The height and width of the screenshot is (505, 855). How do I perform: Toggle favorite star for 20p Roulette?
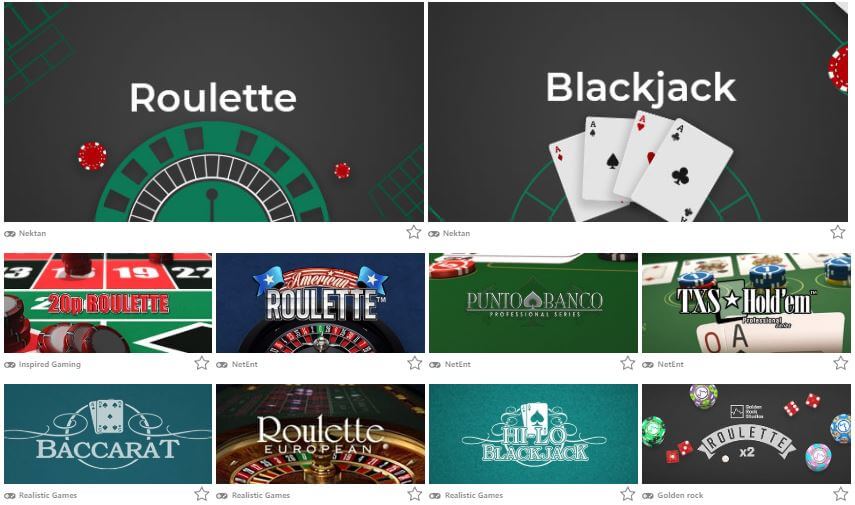pyautogui.click(x=202, y=363)
